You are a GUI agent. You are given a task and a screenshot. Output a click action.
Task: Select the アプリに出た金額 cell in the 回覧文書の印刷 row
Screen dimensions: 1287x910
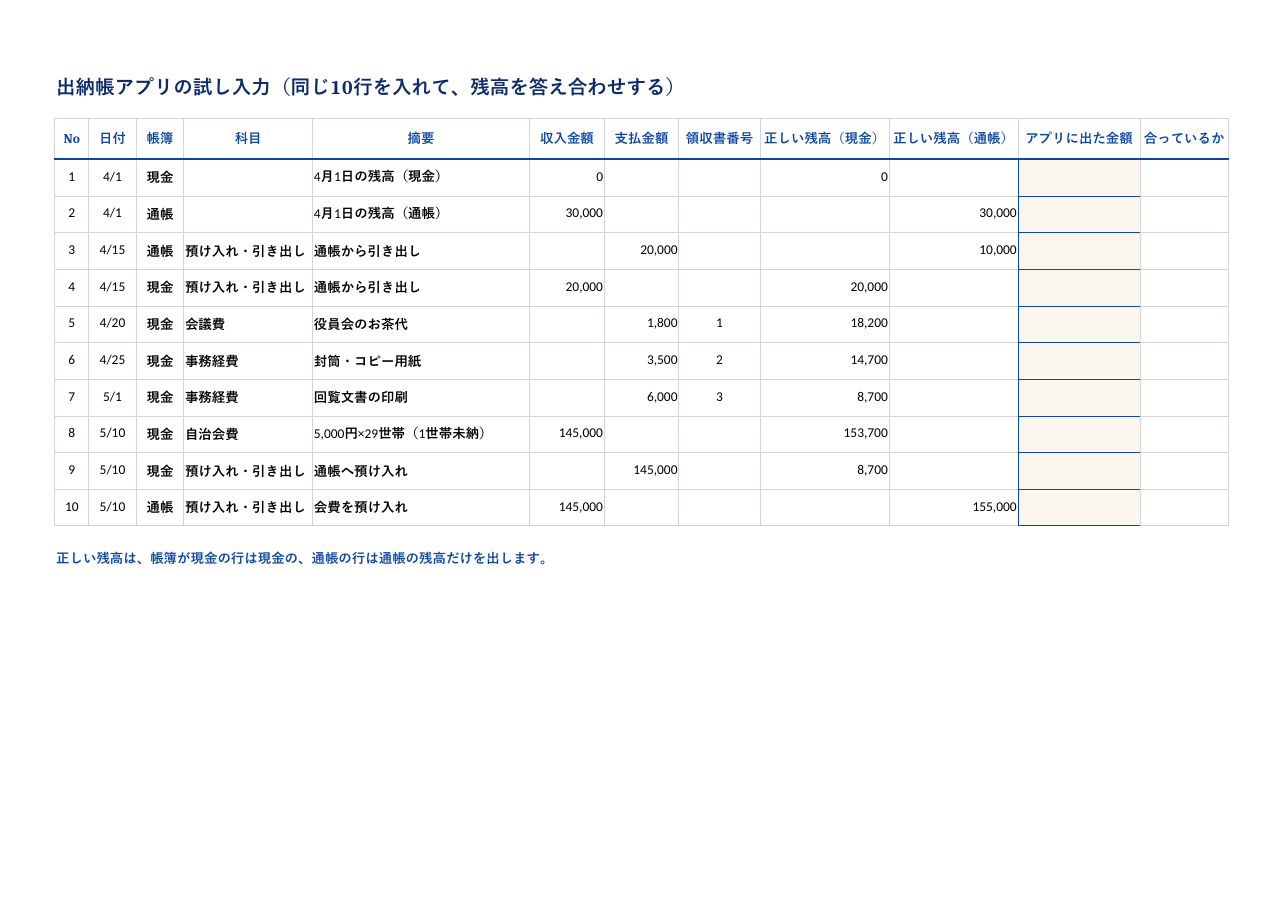[x=1079, y=398]
